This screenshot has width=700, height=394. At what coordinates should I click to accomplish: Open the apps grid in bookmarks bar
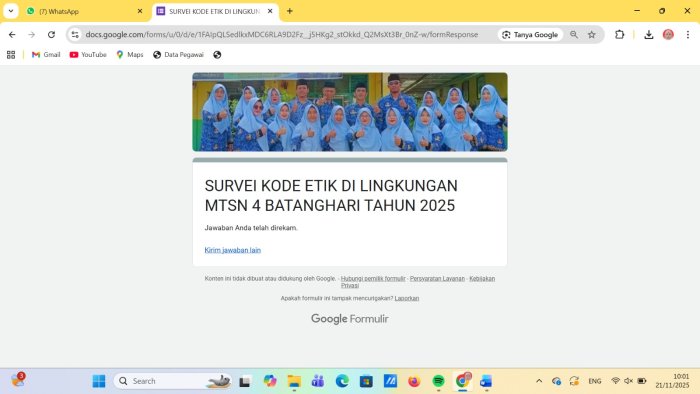click(x=11, y=54)
